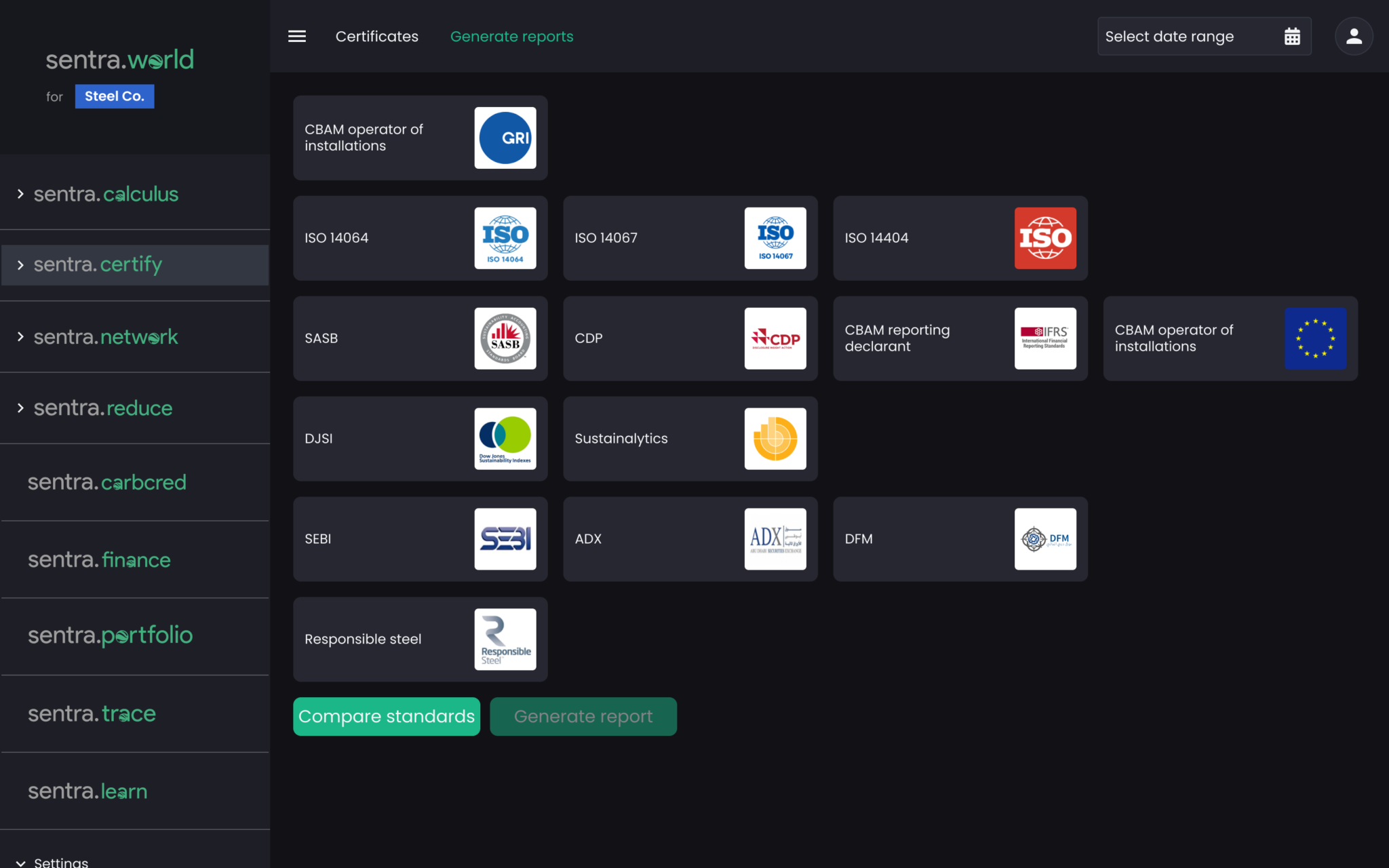Click the calendar icon in date range

pyautogui.click(x=1292, y=37)
